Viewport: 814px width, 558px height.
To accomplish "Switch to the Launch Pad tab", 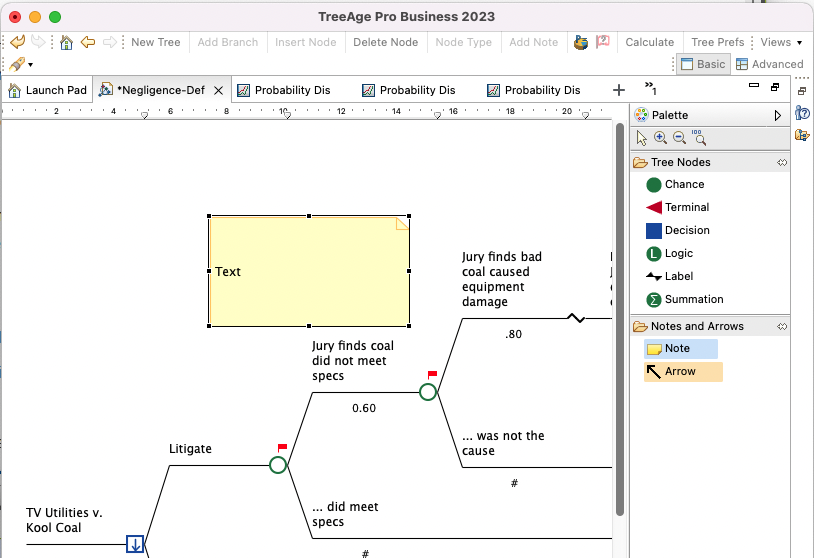I will [x=47, y=90].
